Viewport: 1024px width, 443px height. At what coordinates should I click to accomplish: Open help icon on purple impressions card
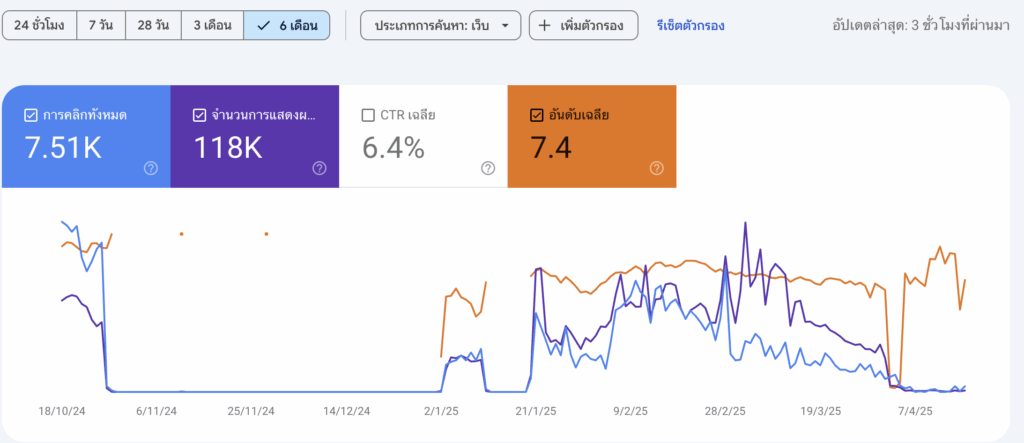tap(319, 169)
